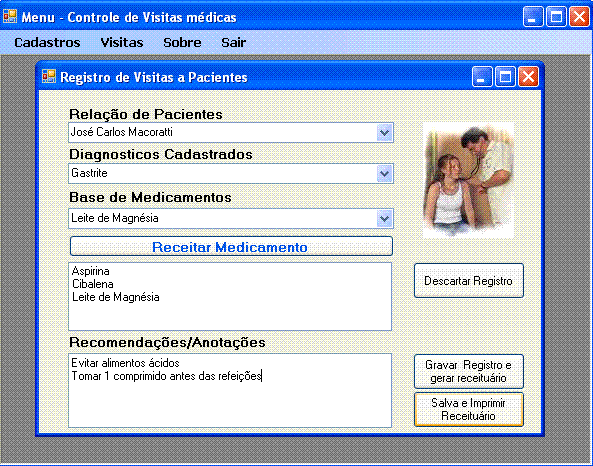Click Salva e Imprimir Receituário button
Screen dimensions: 593x466
coord(469,410)
